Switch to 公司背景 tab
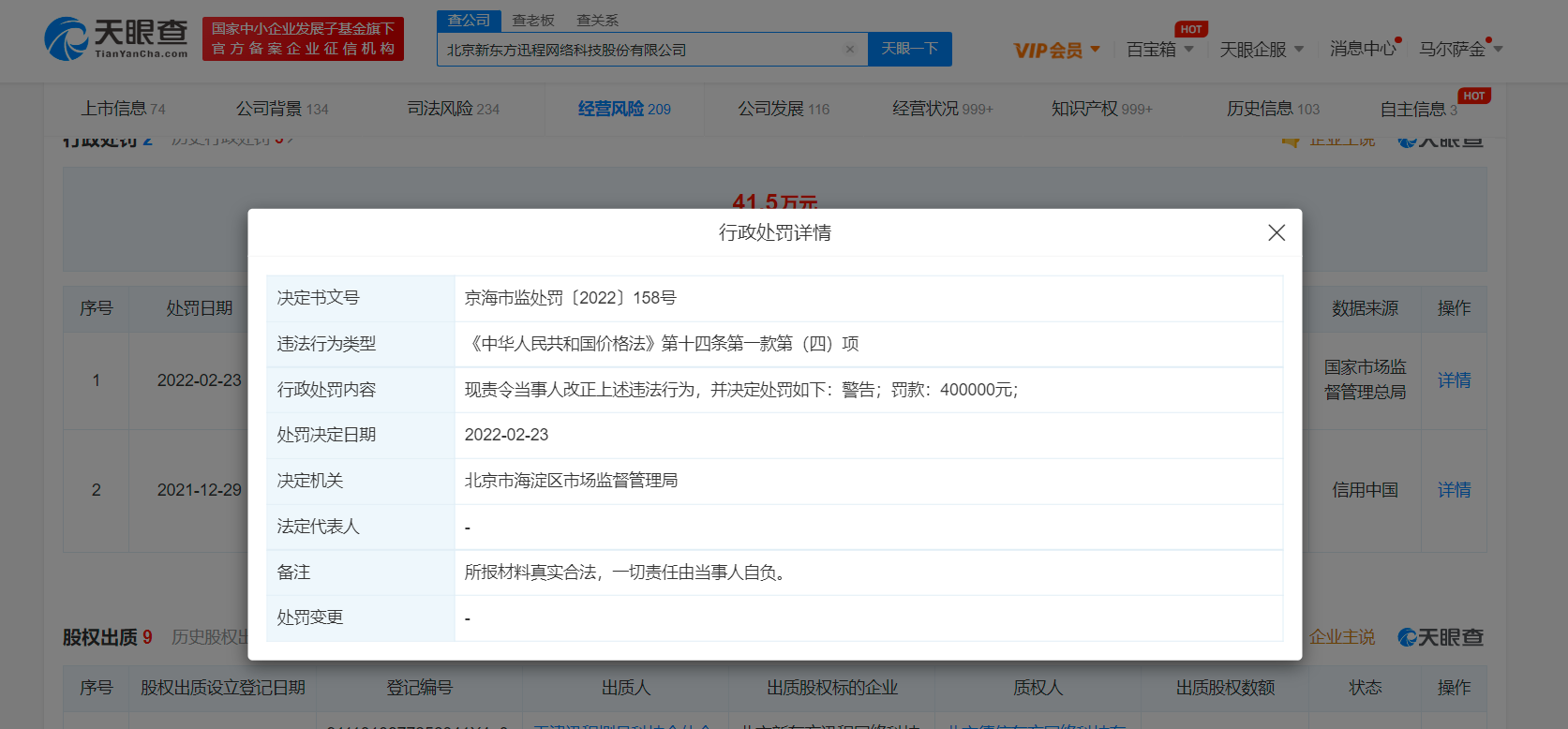Image resolution: width=1568 pixels, height=729 pixels. click(282, 109)
